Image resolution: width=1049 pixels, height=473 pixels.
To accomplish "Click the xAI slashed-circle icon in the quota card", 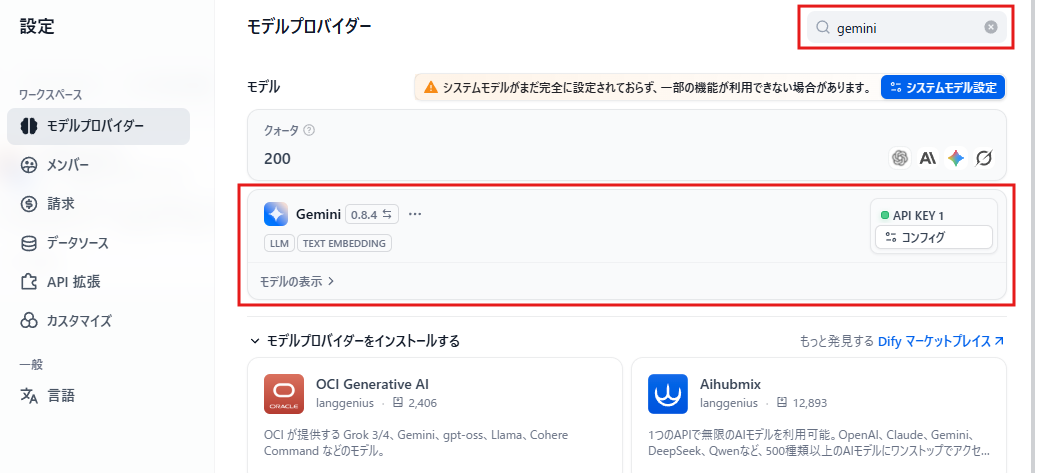I will coord(983,158).
